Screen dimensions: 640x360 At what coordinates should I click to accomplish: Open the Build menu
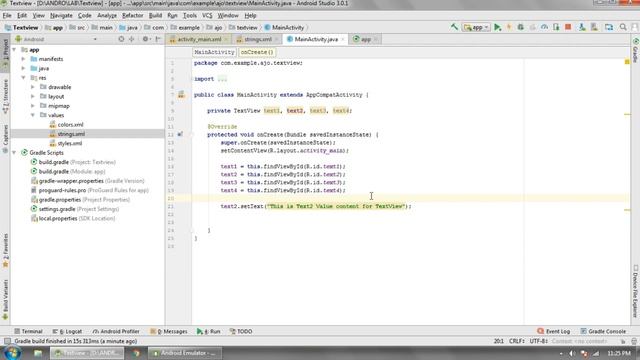tap(155, 16)
